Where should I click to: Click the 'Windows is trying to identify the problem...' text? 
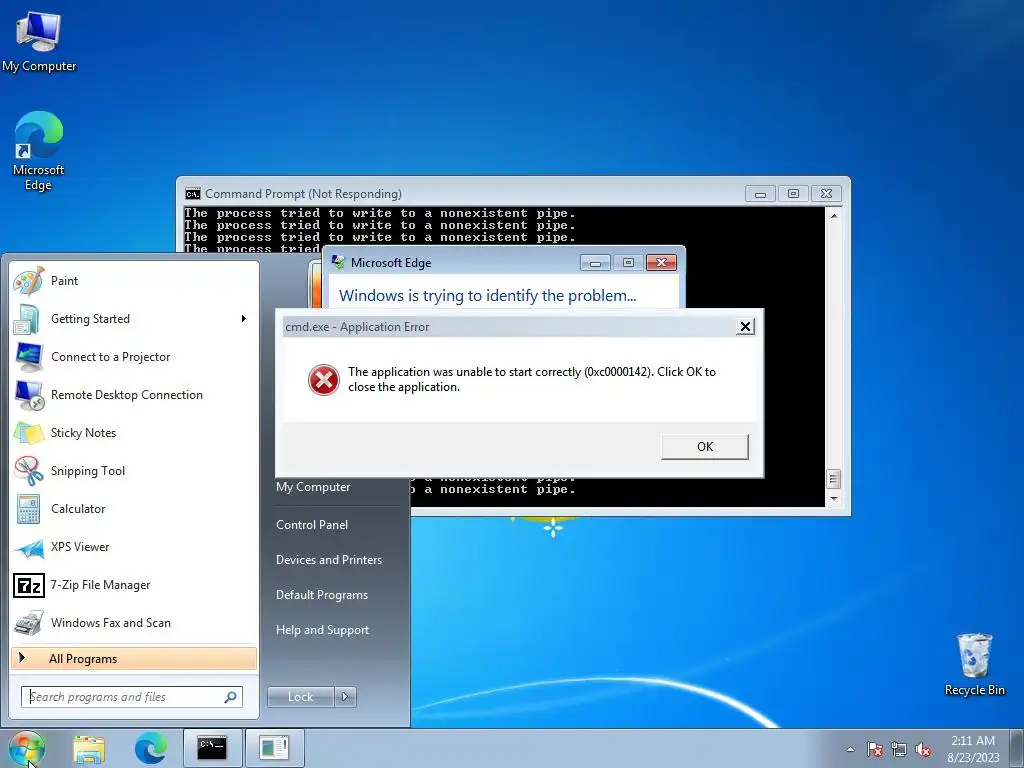pos(487,295)
